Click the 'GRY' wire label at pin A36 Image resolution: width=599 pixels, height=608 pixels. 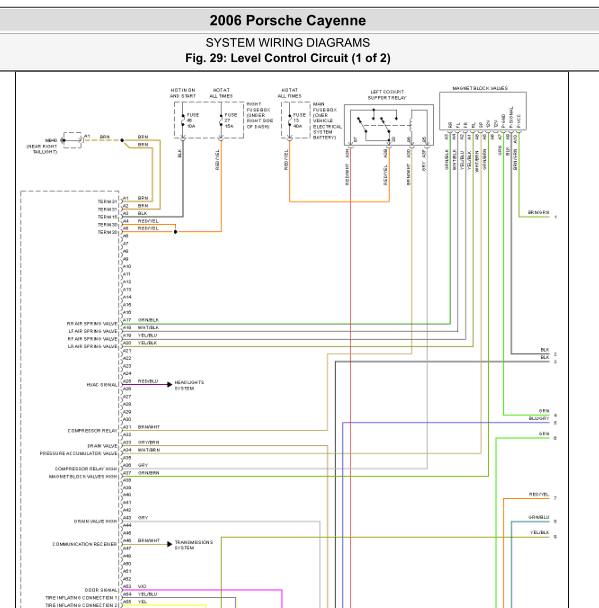coord(143,465)
